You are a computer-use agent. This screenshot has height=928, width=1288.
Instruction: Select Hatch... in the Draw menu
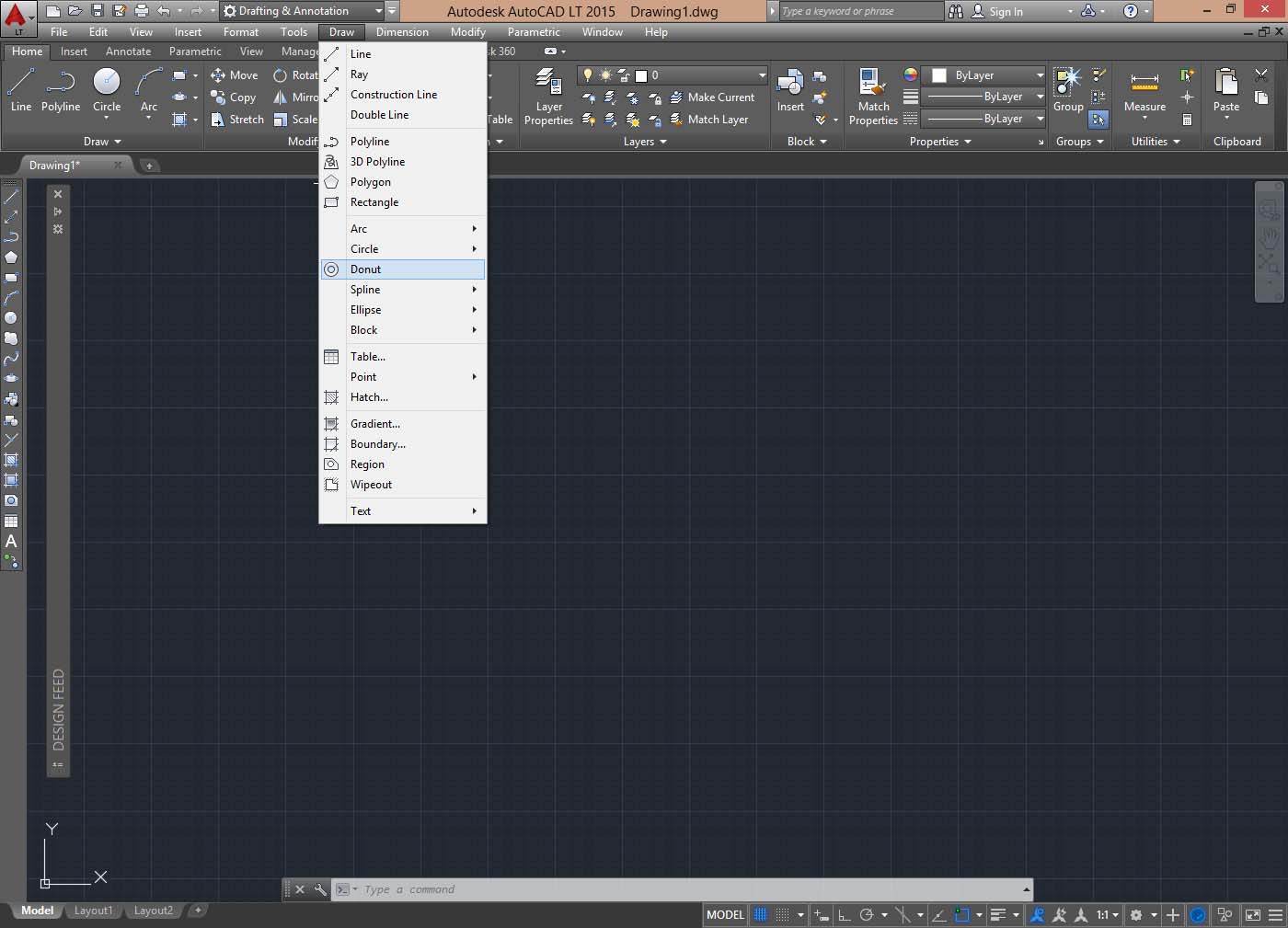pos(402,397)
